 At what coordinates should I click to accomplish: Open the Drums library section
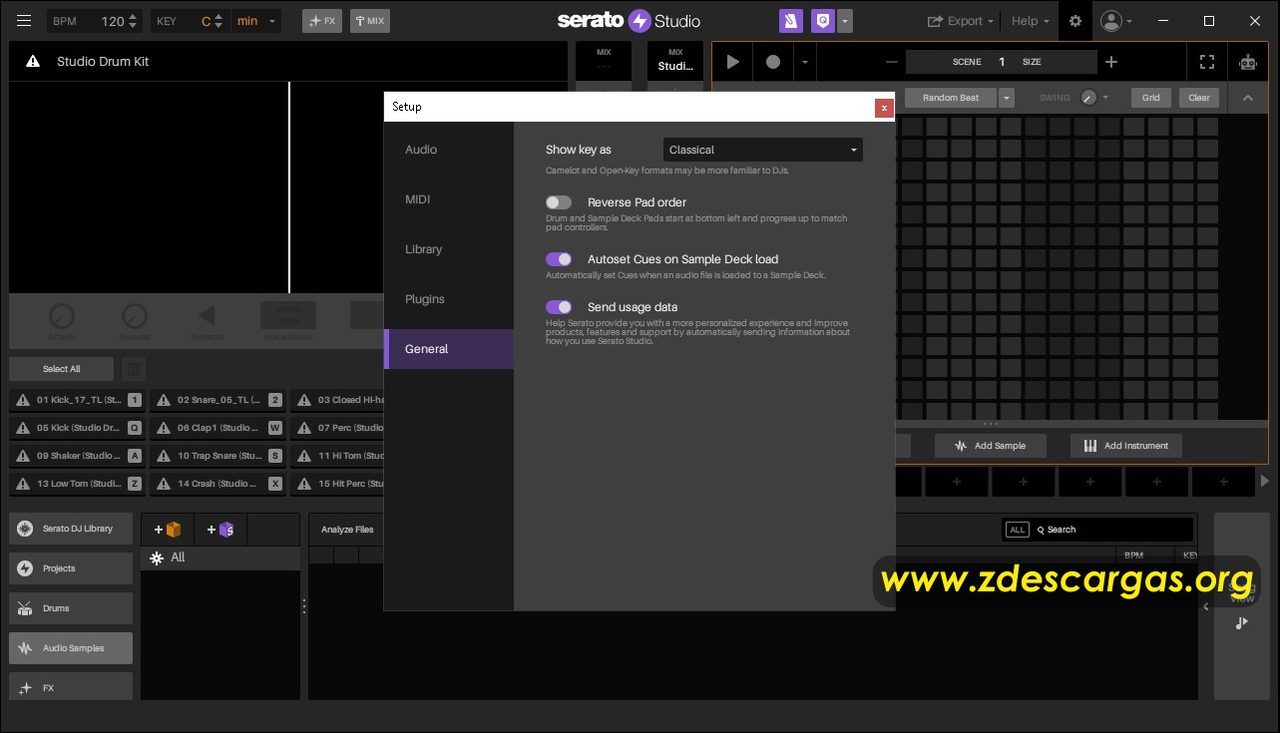pos(71,609)
